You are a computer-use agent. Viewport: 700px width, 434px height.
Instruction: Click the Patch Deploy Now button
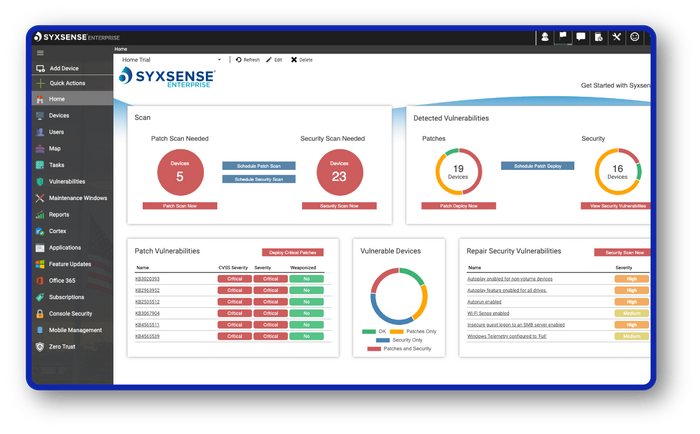(458, 206)
